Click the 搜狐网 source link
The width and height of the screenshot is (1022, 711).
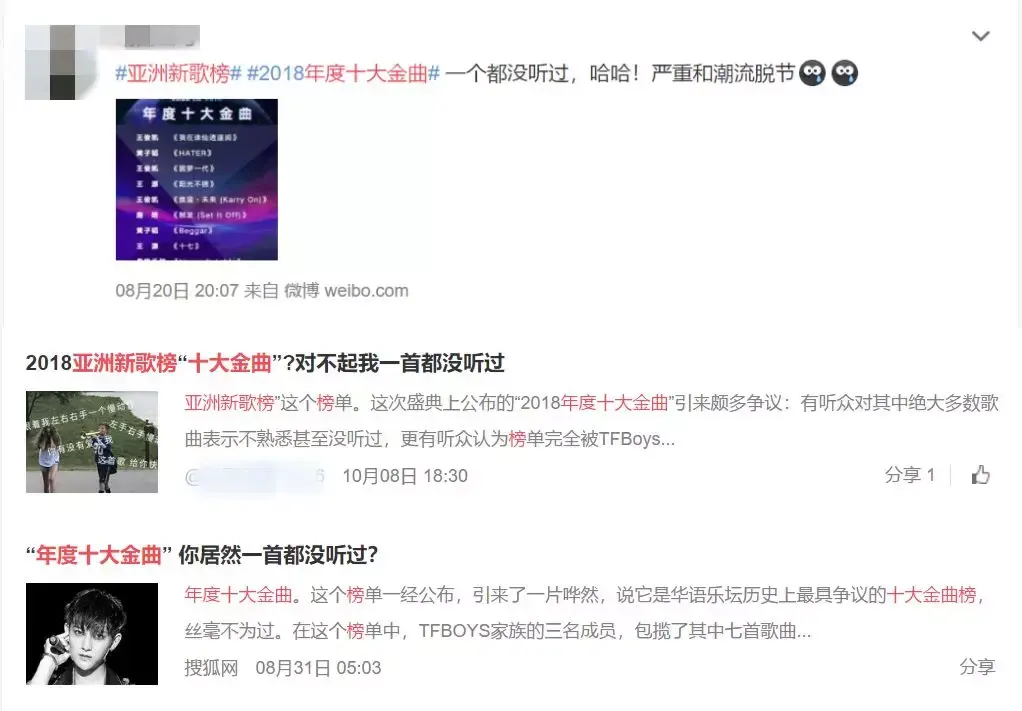click(212, 668)
